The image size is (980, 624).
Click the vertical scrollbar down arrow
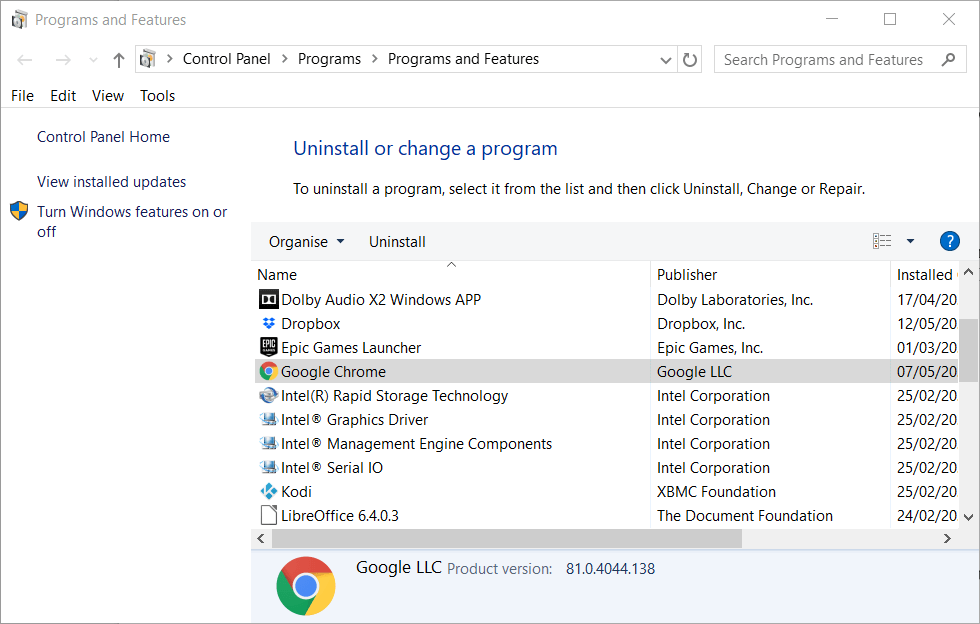click(969, 517)
